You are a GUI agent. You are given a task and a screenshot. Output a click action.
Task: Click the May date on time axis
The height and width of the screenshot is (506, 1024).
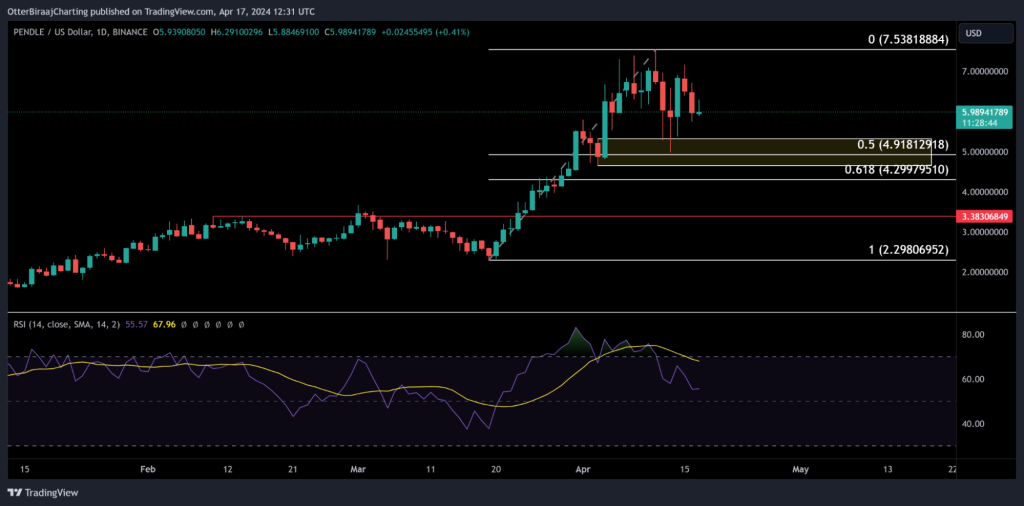pyautogui.click(x=799, y=467)
